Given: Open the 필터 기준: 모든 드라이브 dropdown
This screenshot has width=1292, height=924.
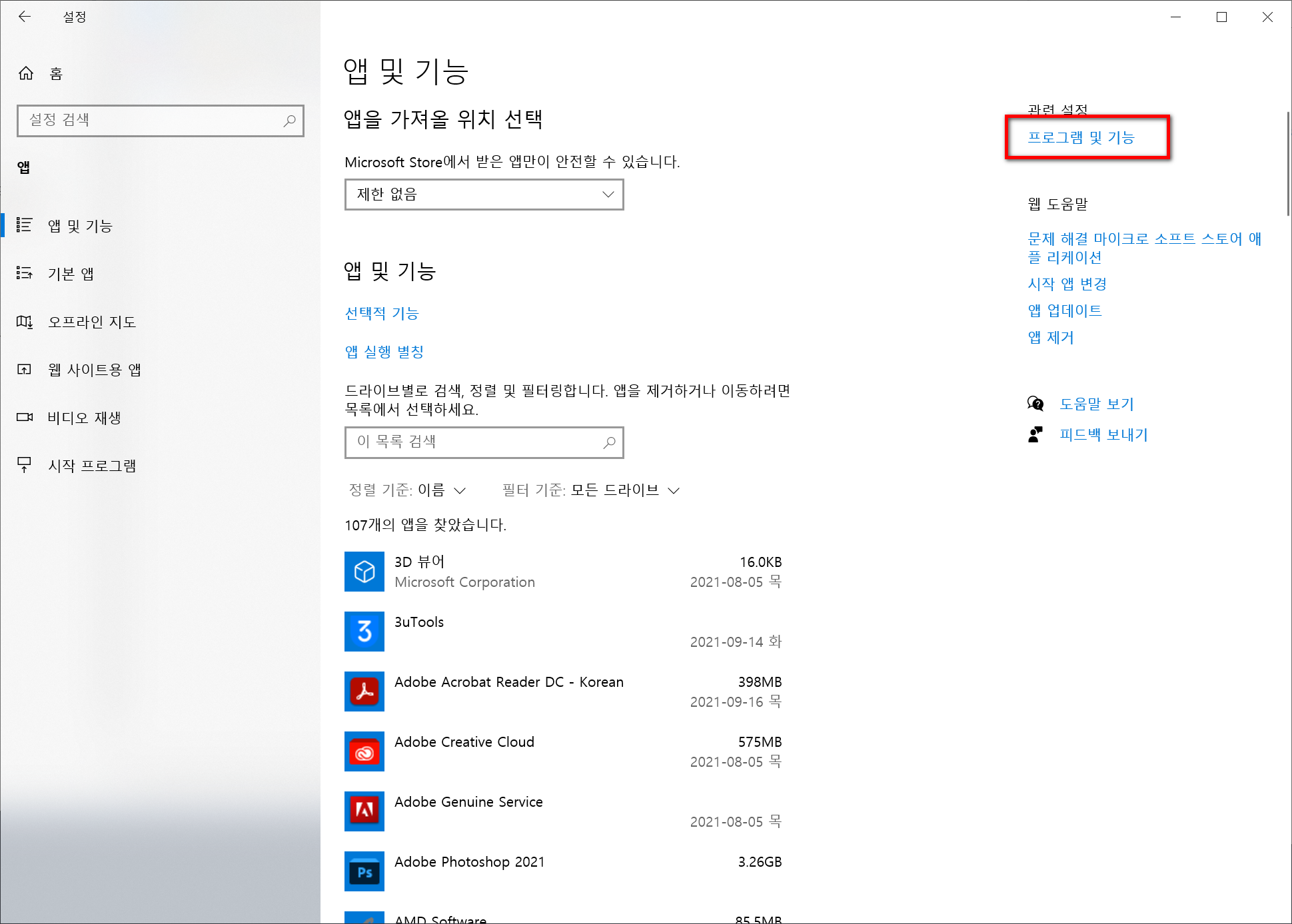Looking at the screenshot, I should pyautogui.click(x=591, y=490).
